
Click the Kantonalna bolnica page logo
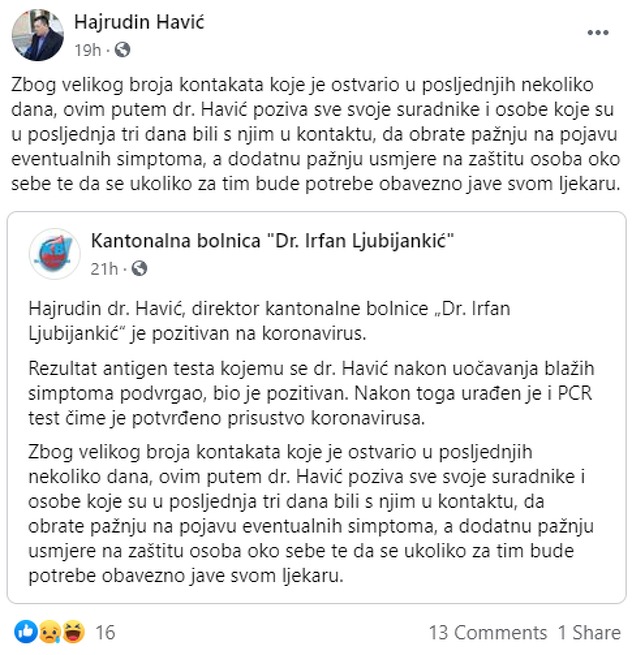click(54, 254)
